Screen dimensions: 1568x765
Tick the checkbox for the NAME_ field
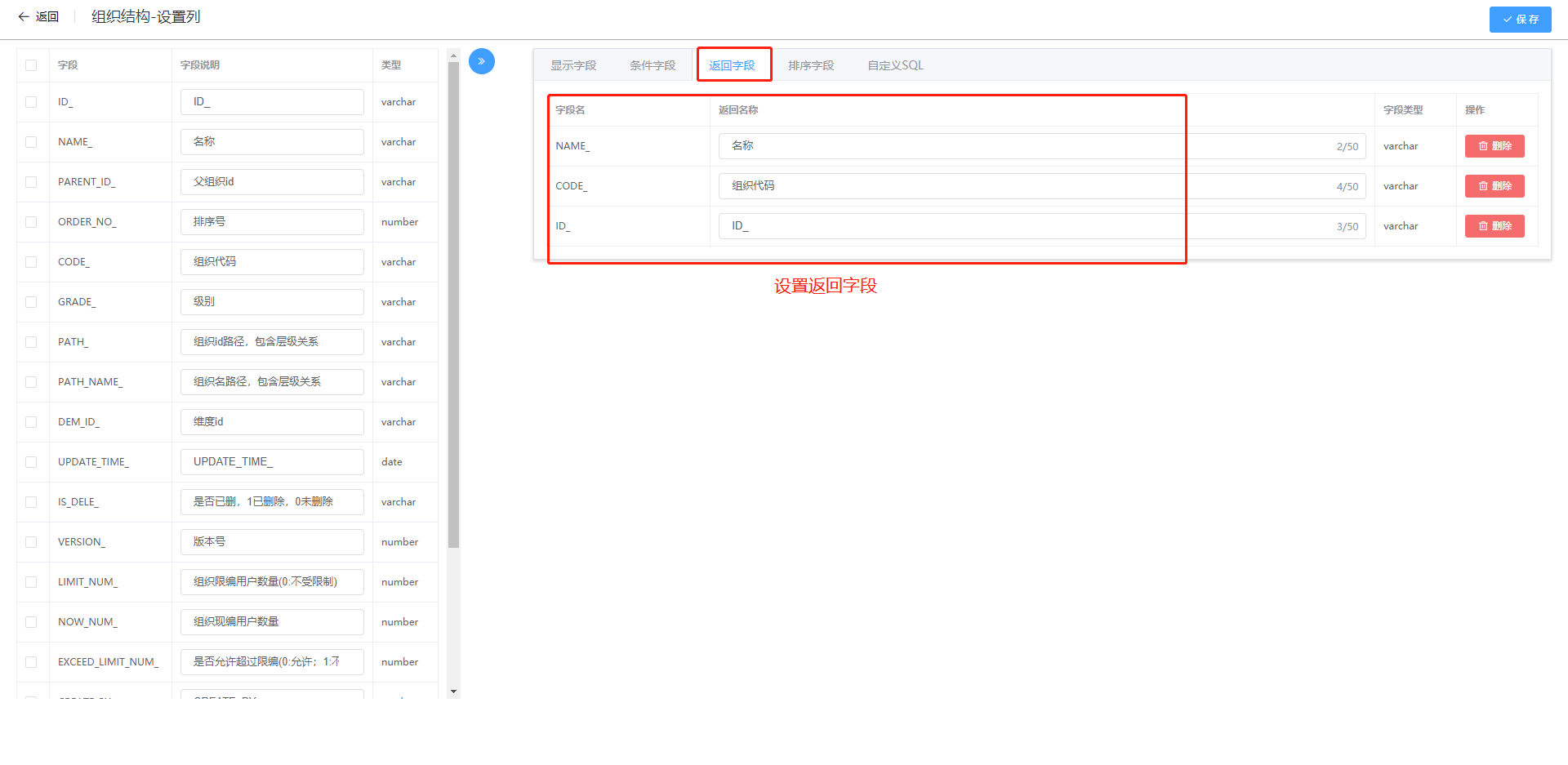pos(31,142)
